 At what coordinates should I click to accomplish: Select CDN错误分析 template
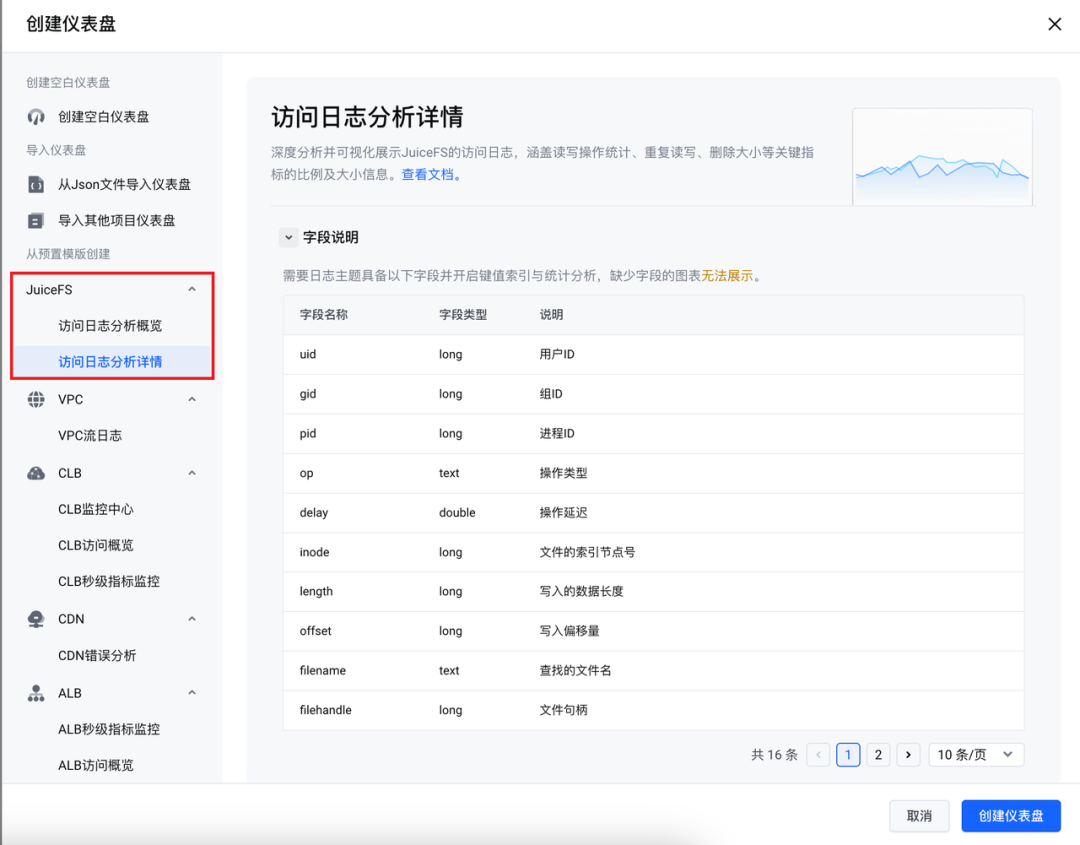(x=97, y=656)
